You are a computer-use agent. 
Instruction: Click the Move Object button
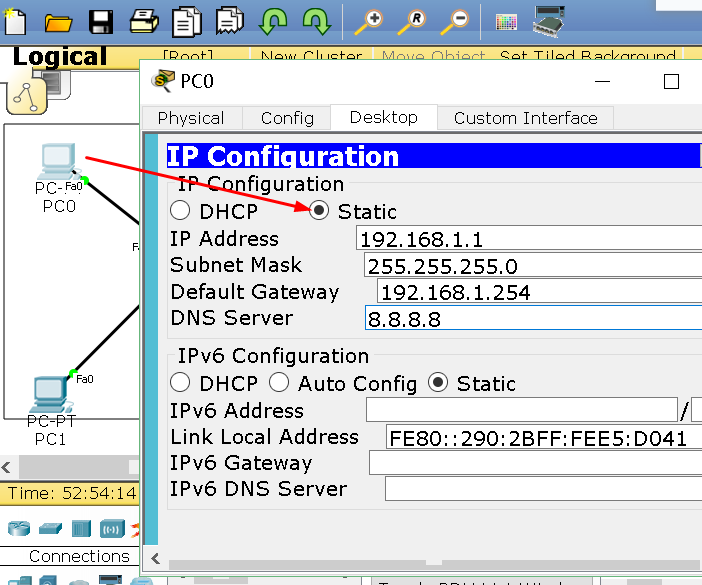(433, 56)
